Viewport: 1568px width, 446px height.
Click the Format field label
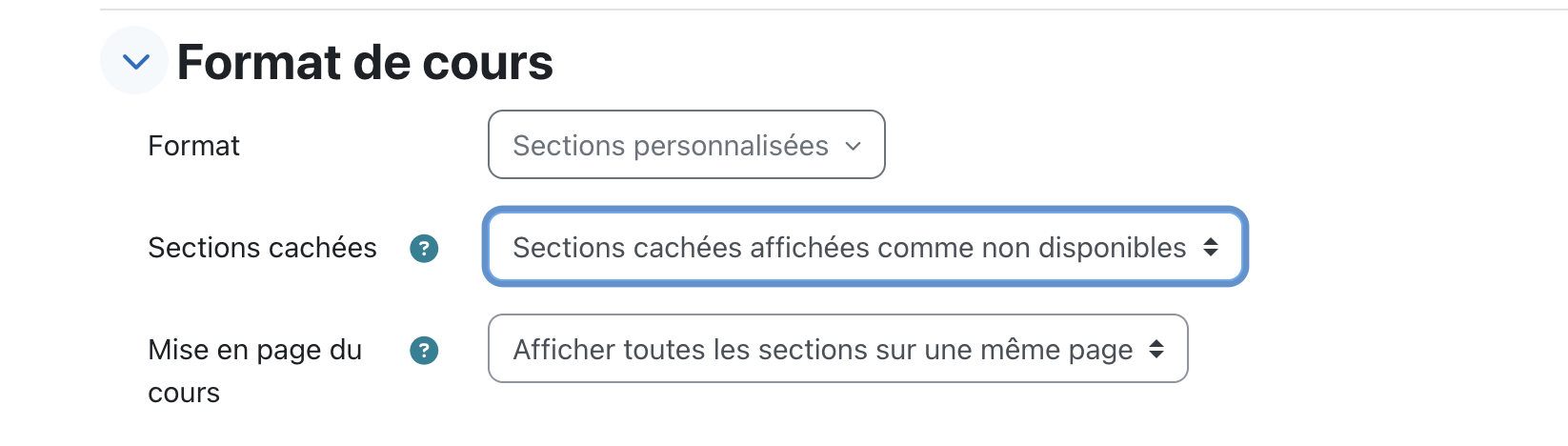[193, 145]
